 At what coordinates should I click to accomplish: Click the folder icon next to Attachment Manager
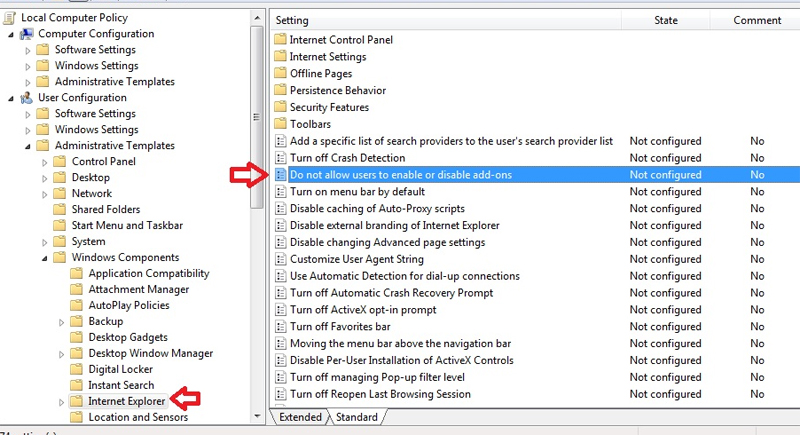tap(77, 289)
